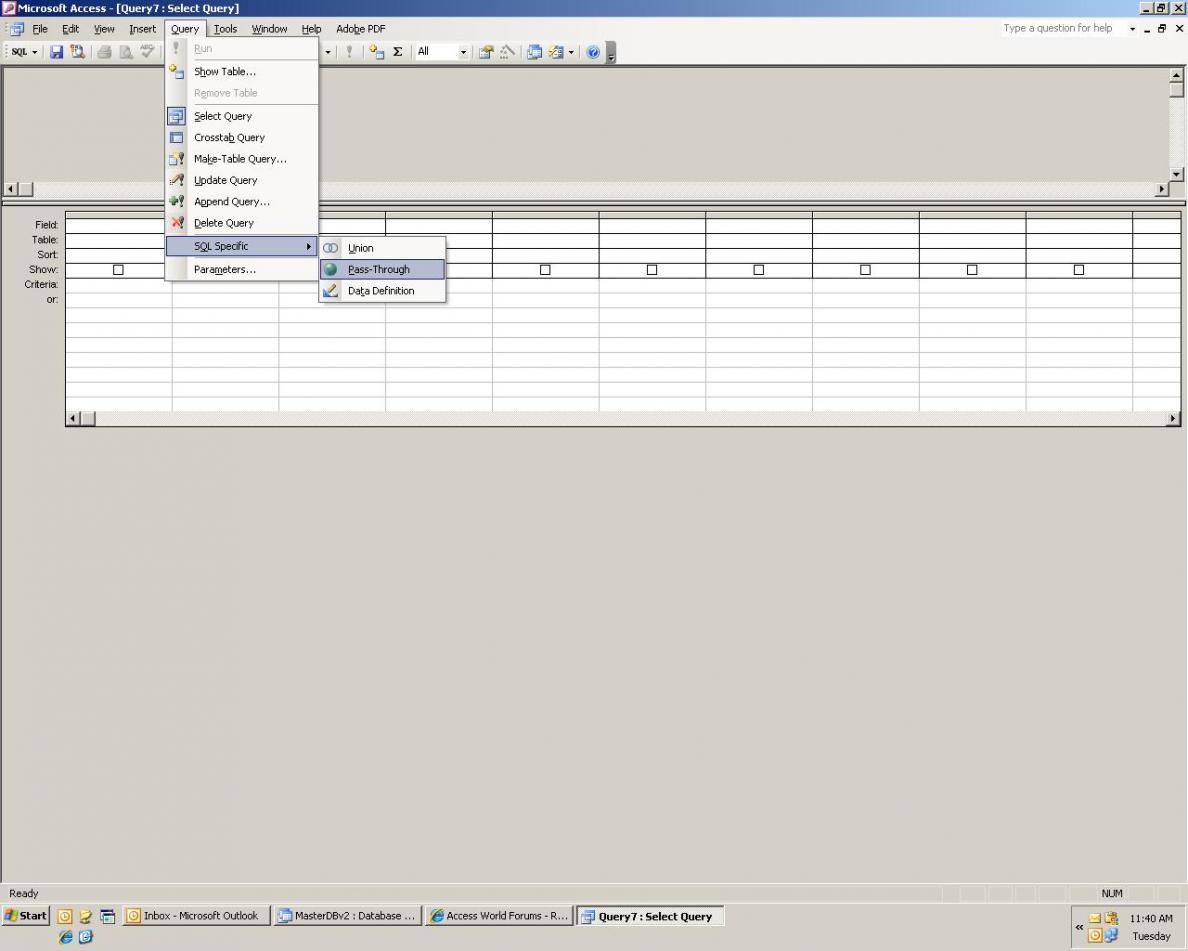Click the Append Query menu icon
This screenshot has width=1188, height=951.
point(177,202)
